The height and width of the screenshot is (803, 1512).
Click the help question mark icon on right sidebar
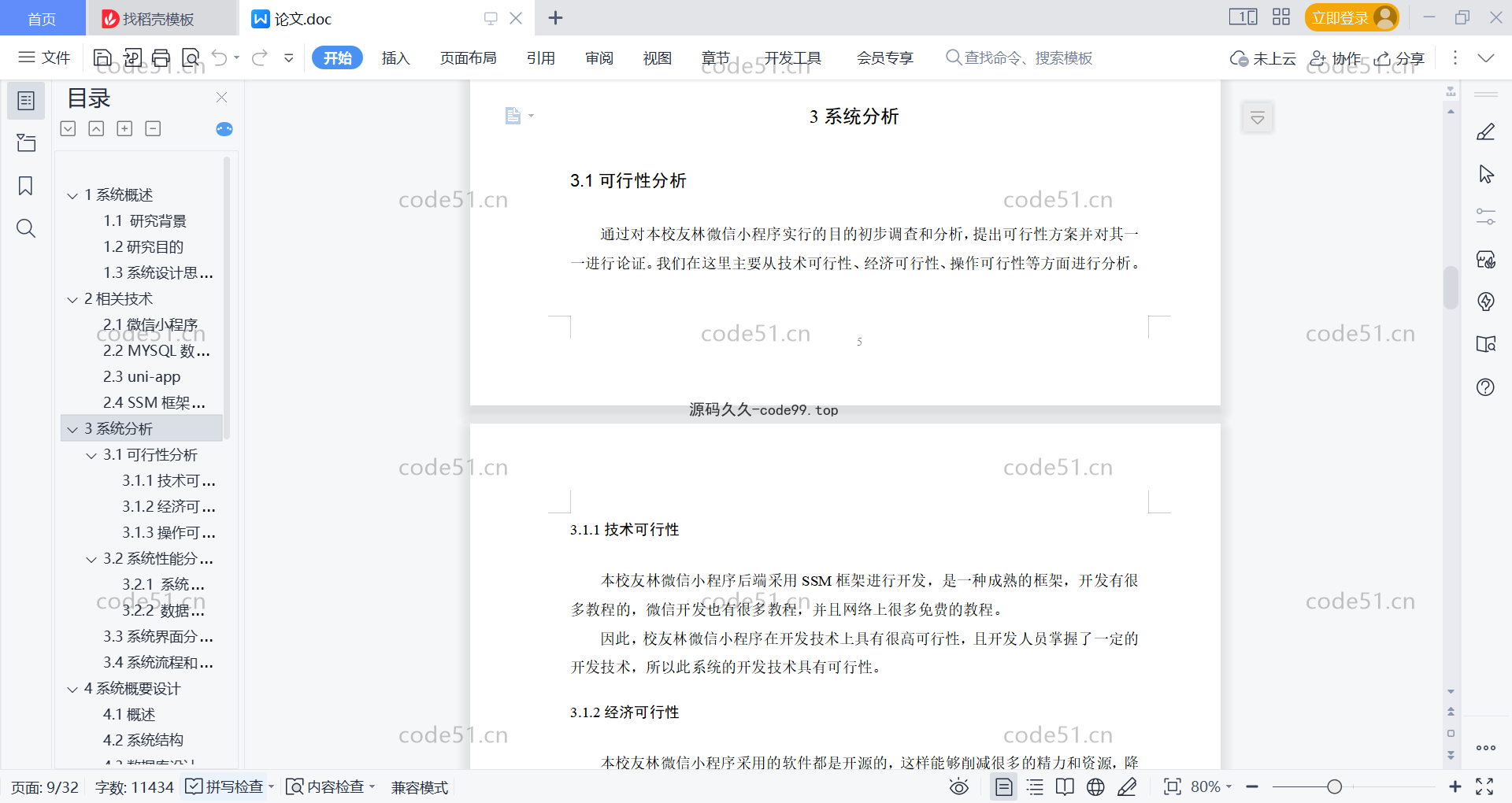1486,387
